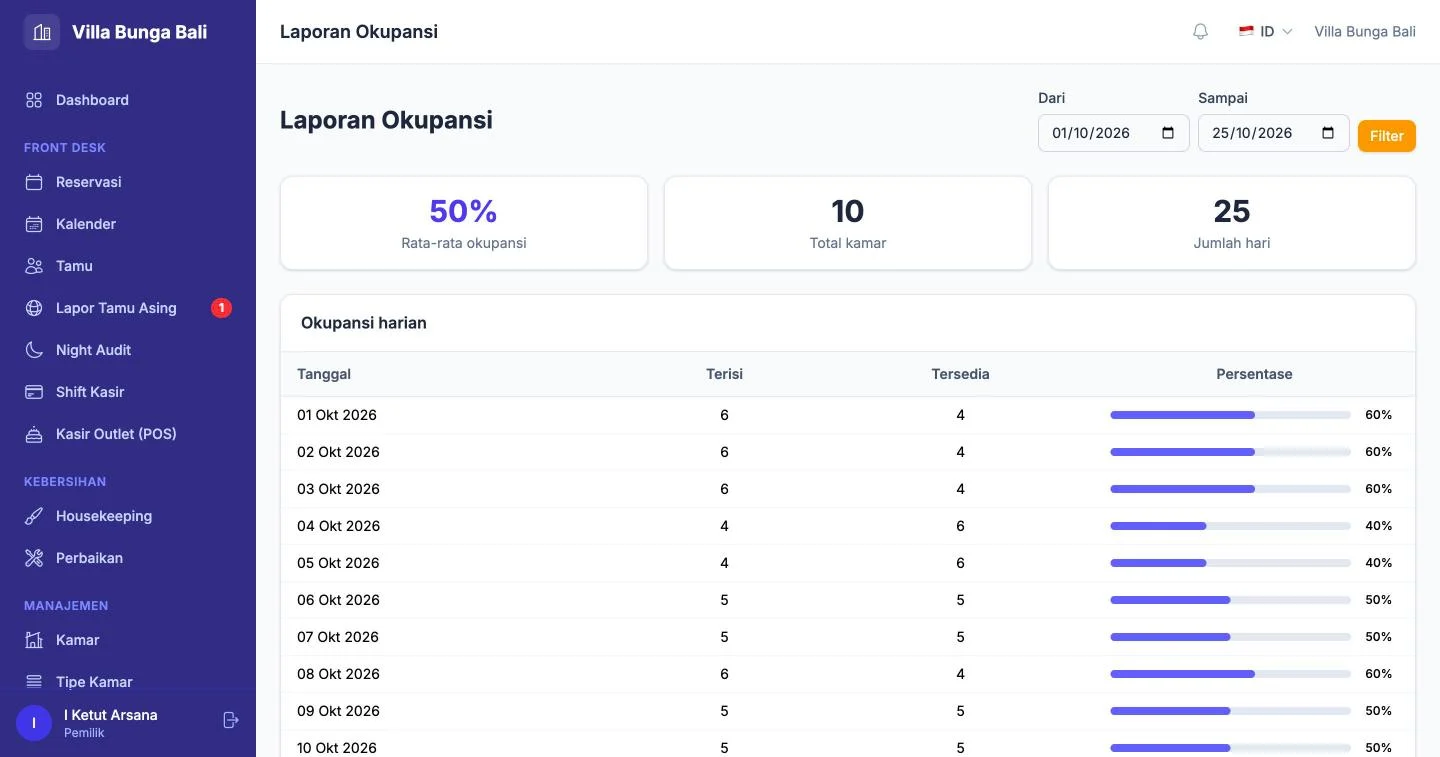The height and width of the screenshot is (757, 1440).
Task: Click the Housekeeping broom icon
Action: pyautogui.click(x=34, y=516)
